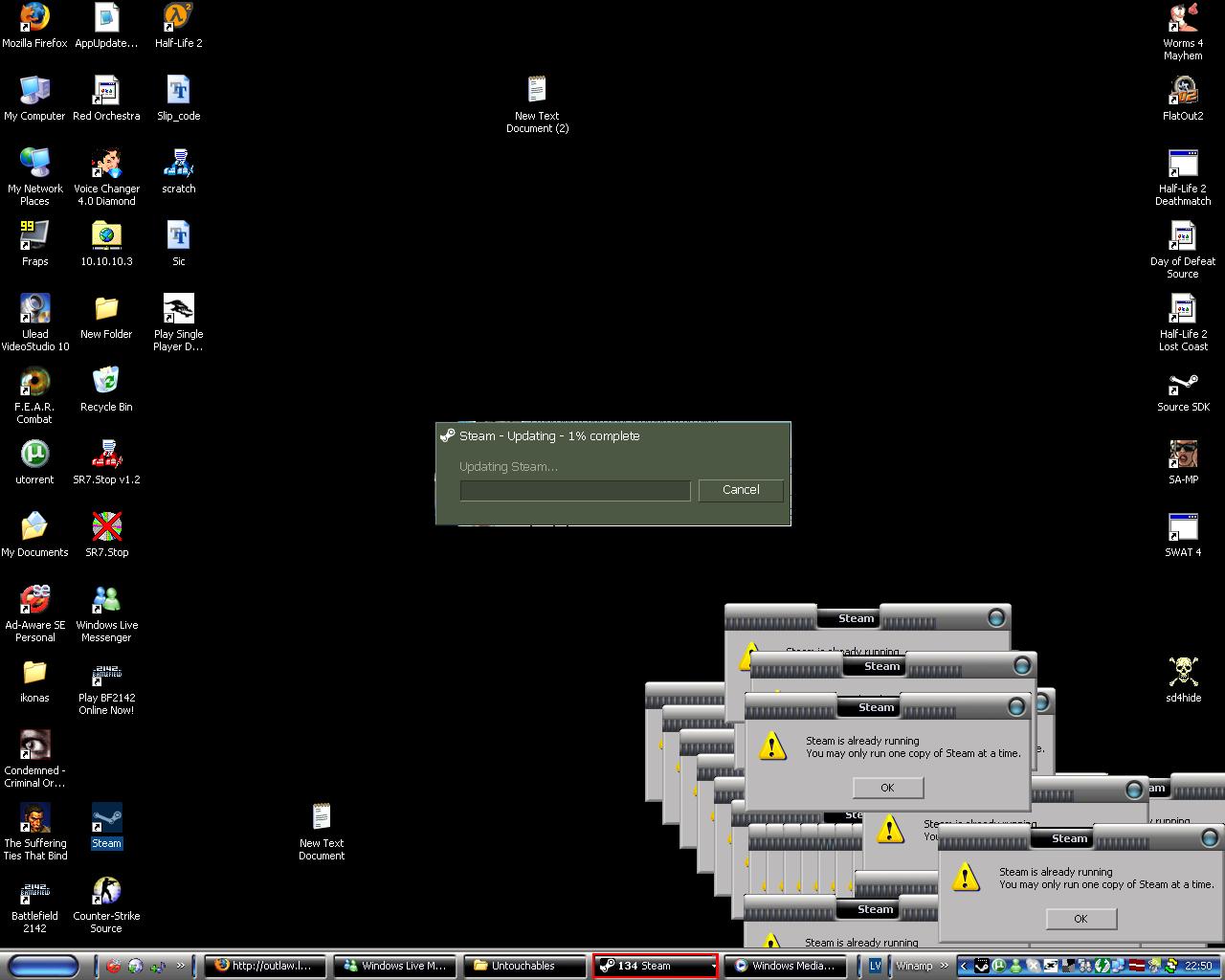Cancel the Steam update

741,490
